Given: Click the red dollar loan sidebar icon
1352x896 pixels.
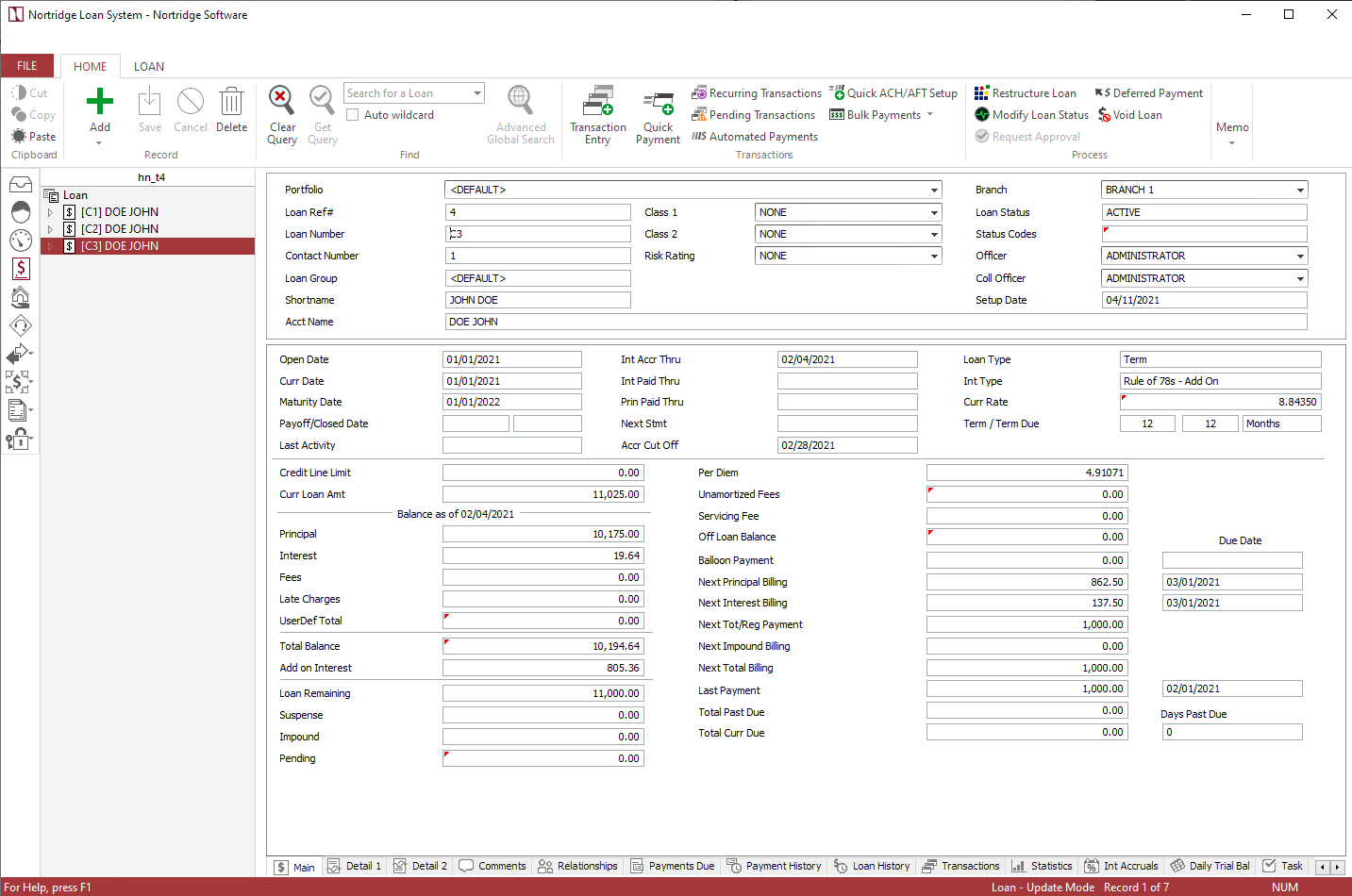Looking at the screenshot, I should (x=21, y=269).
